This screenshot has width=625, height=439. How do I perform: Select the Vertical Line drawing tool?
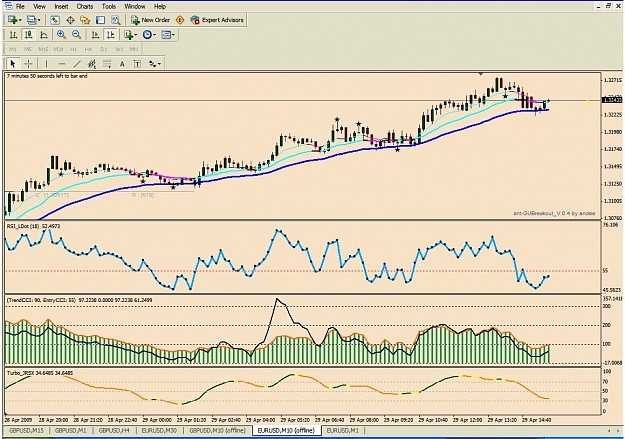coord(46,64)
